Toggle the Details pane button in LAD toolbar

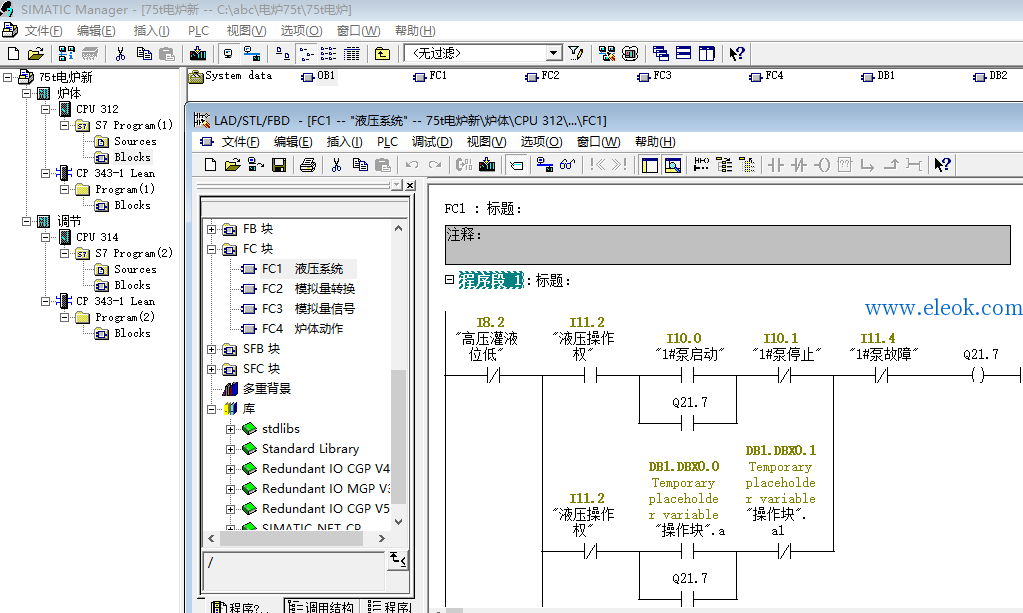click(x=673, y=165)
